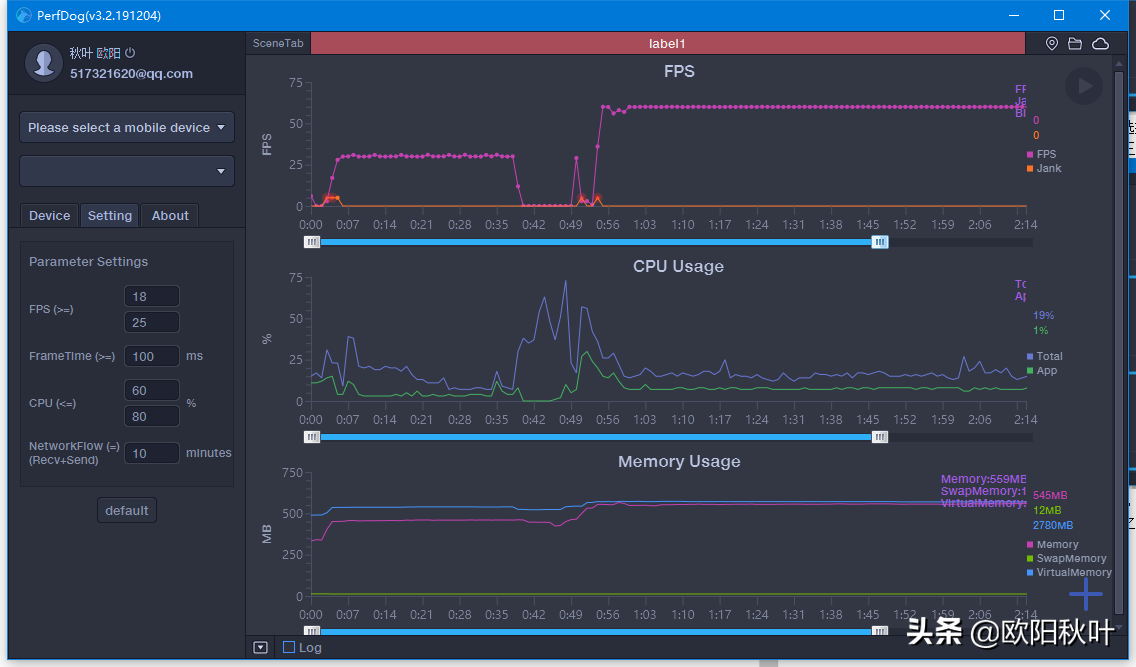Viewport: 1136px width, 667px height.
Task: Click the FrameTime threshold input field
Action: [151, 356]
